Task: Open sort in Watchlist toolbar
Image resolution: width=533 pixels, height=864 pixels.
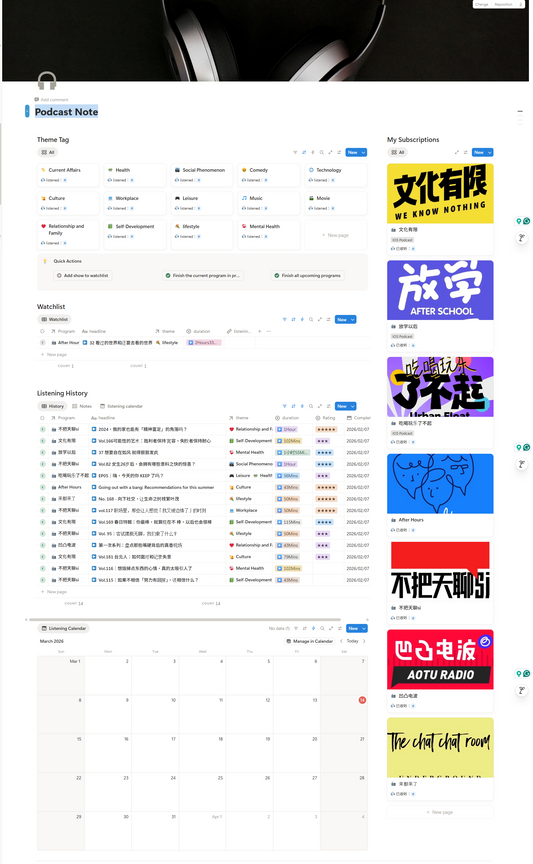Action: tap(293, 320)
